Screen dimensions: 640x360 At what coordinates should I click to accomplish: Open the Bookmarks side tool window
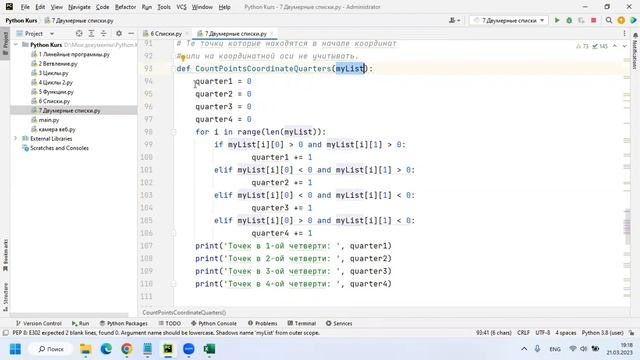(x=5, y=256)
